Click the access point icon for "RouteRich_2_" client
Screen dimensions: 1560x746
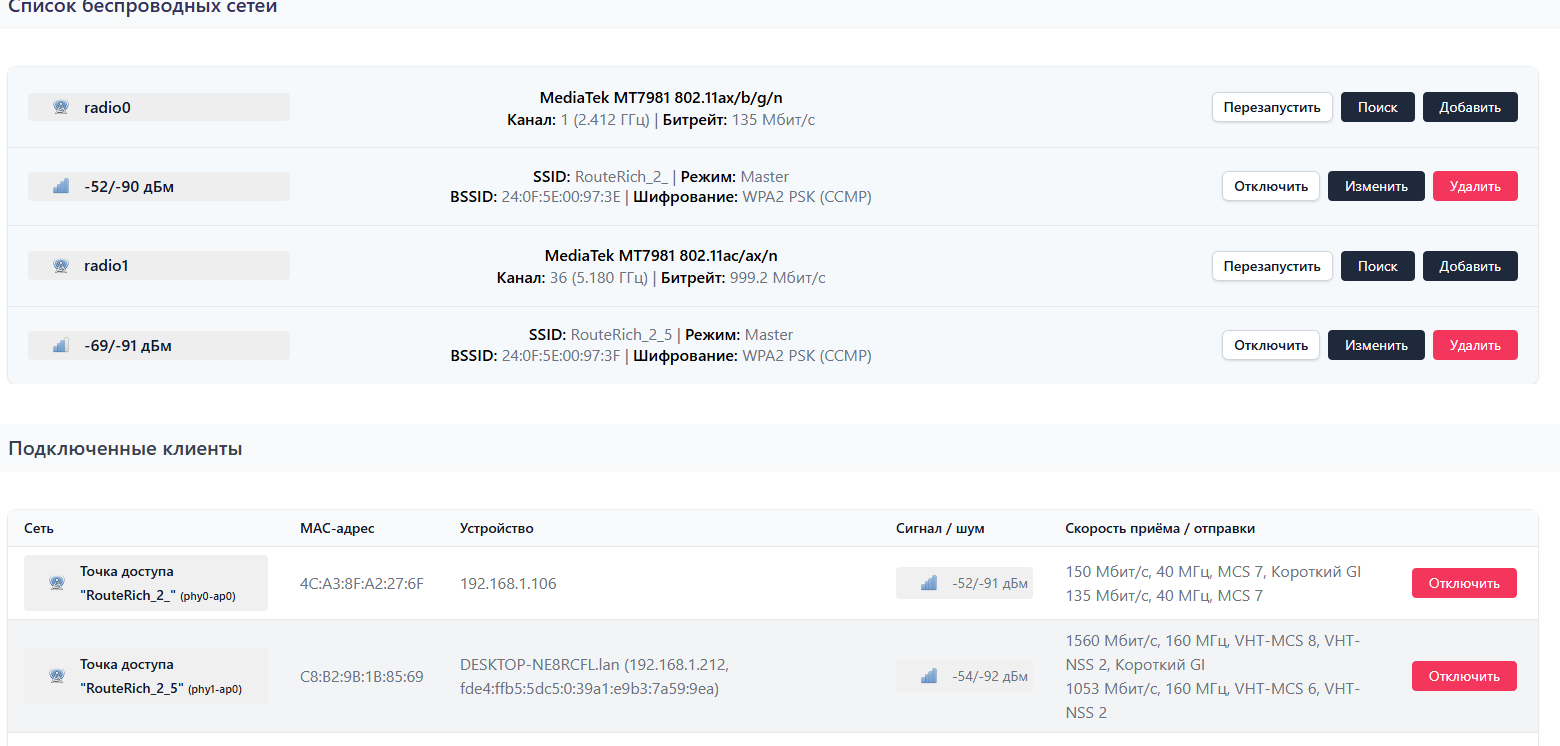point(57,583)
